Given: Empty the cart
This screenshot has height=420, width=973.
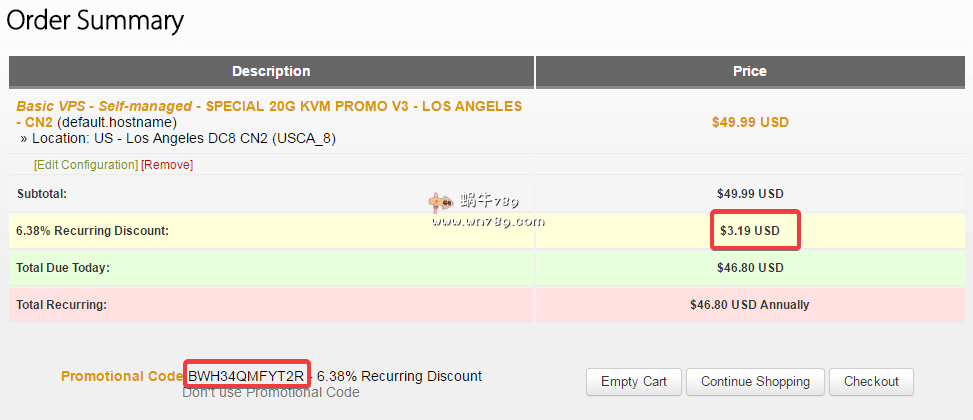Looking at the screenshot, I should pyautogui.click(x=634, y=381).
